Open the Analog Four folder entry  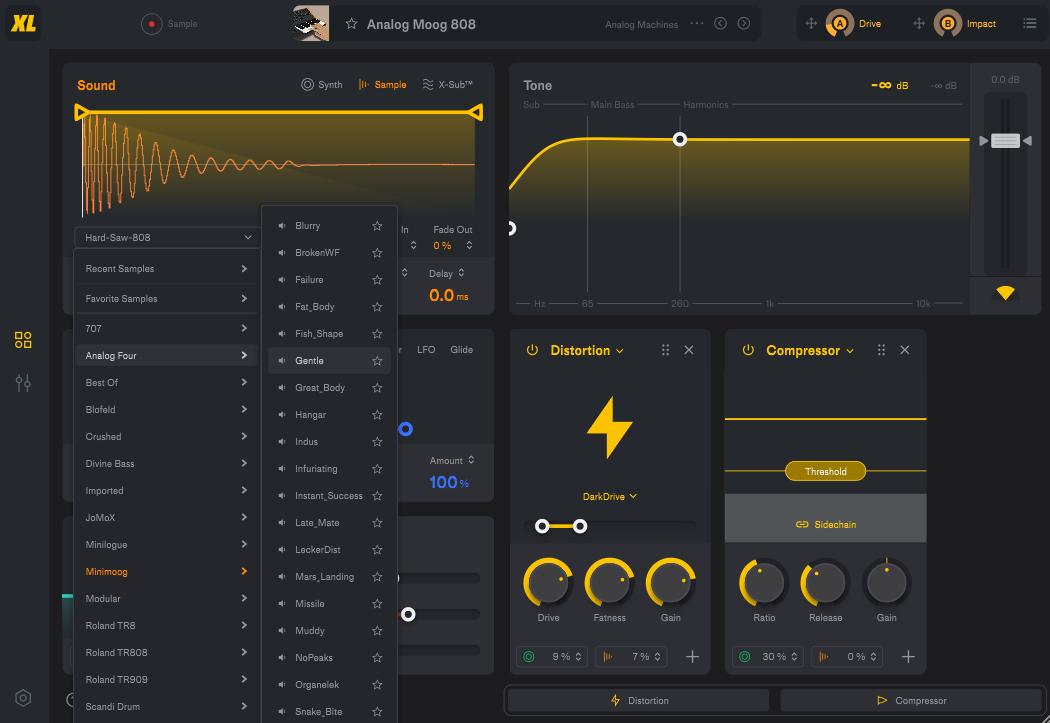tap(166, 355)
